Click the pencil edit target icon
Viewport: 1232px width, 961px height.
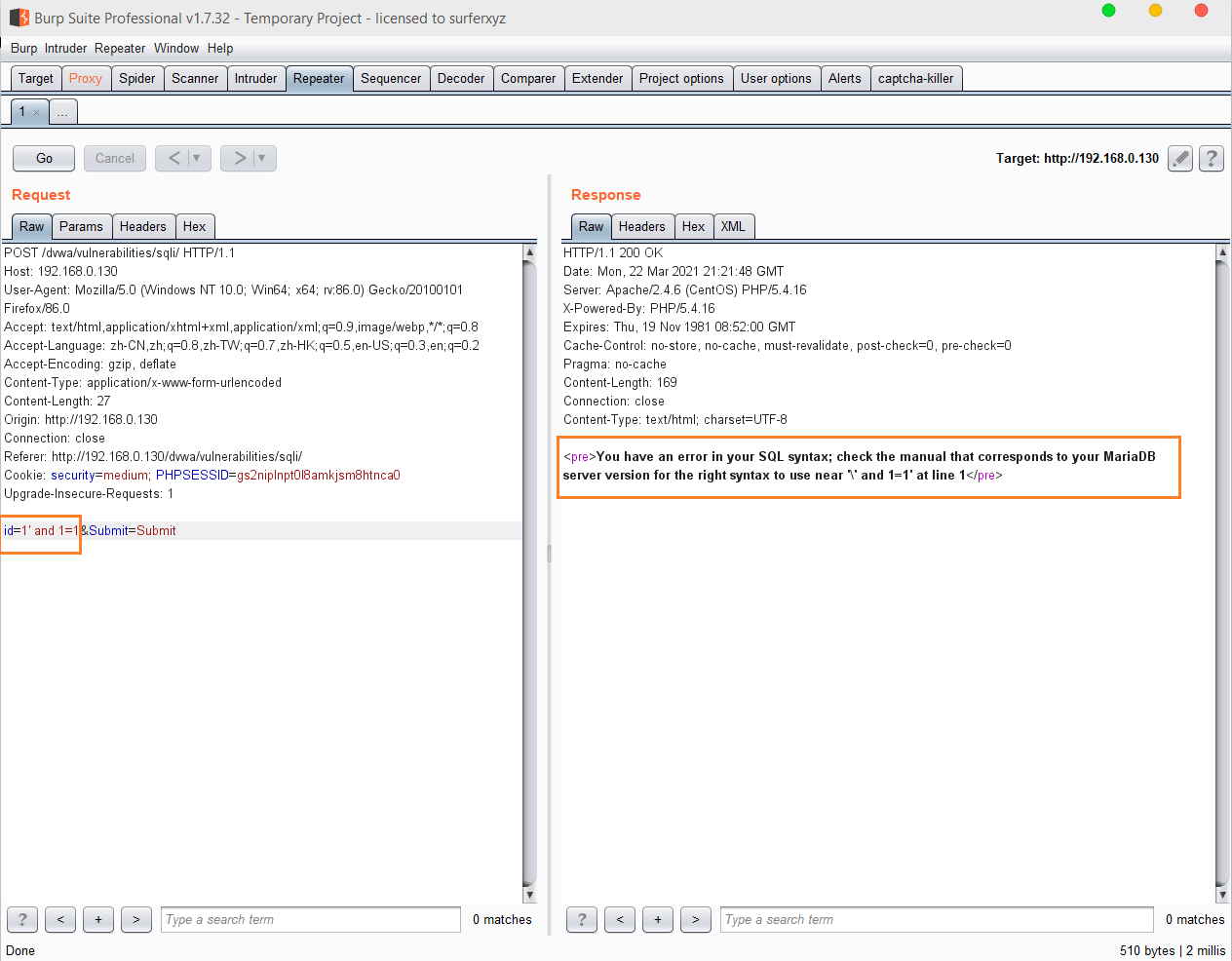1180,158
